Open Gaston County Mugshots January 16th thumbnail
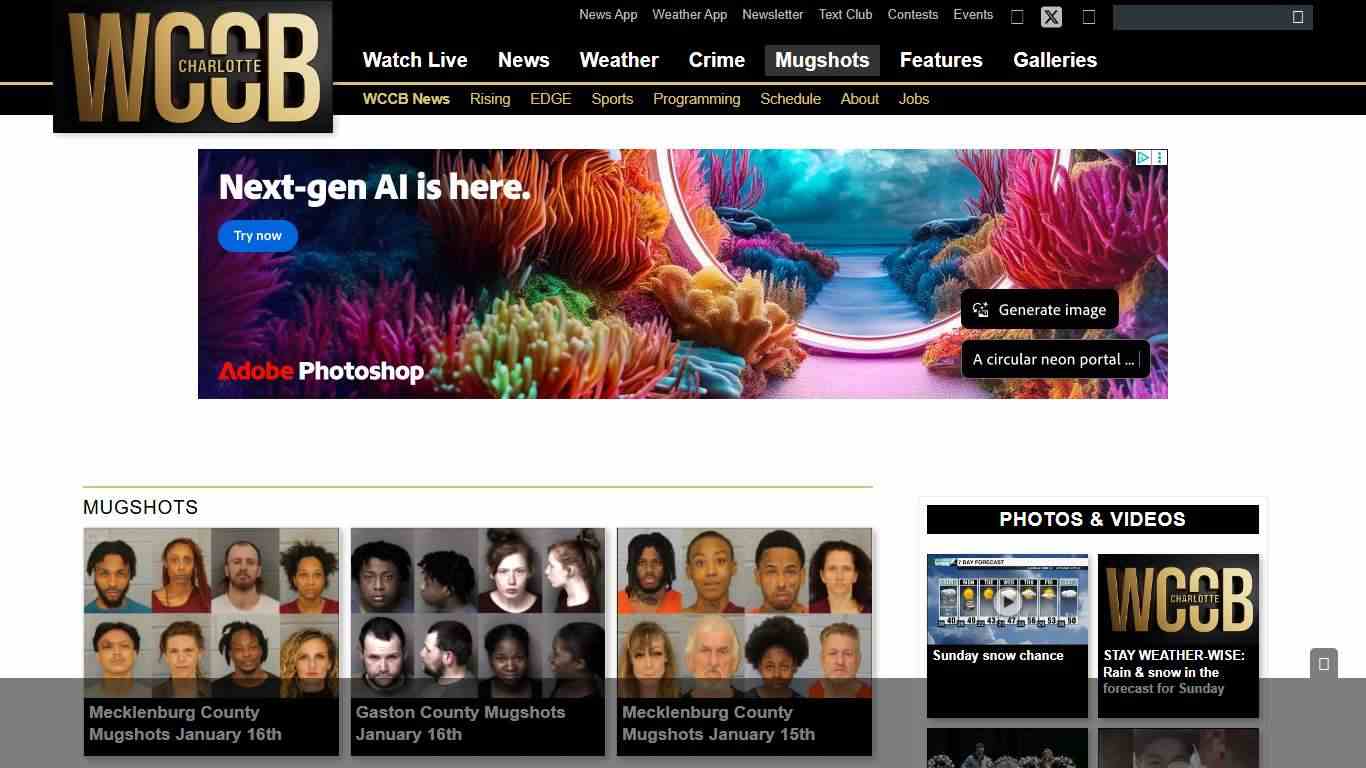 (x=478, y=640)
